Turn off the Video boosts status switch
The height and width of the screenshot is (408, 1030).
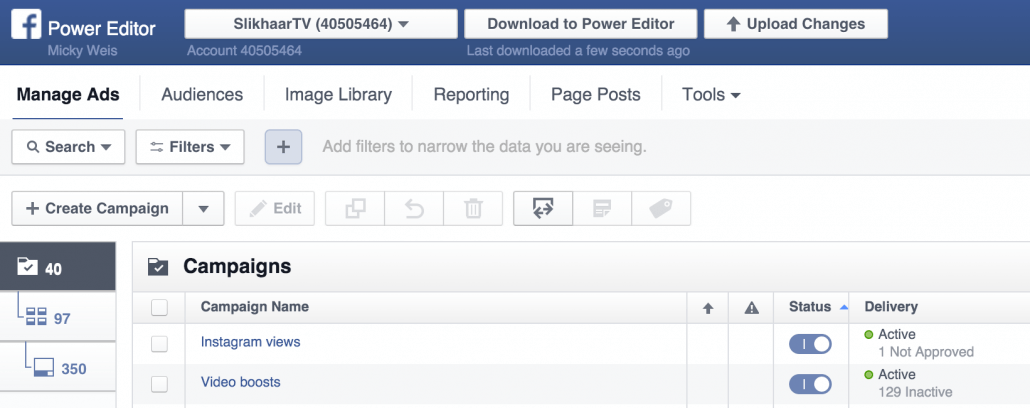tap(810, 384)
